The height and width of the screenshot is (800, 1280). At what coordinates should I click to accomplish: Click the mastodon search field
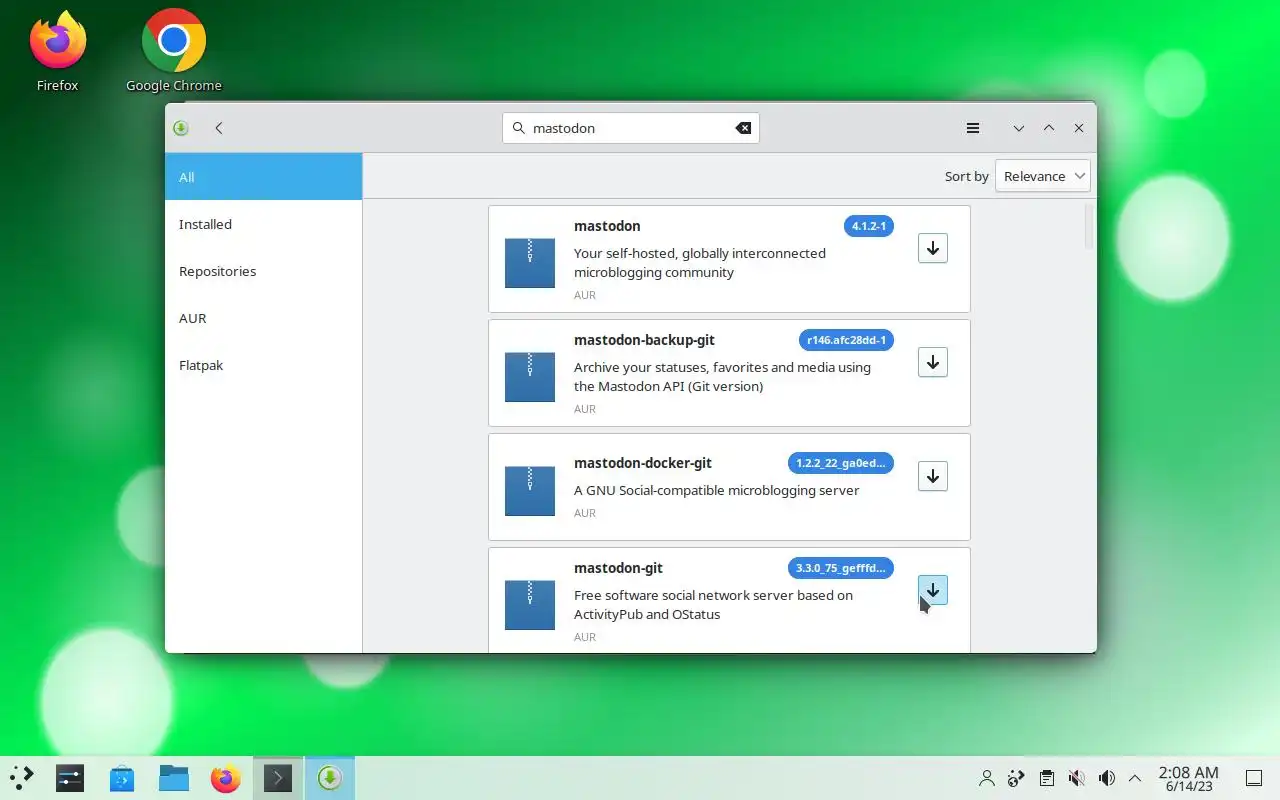click(630, 128)
